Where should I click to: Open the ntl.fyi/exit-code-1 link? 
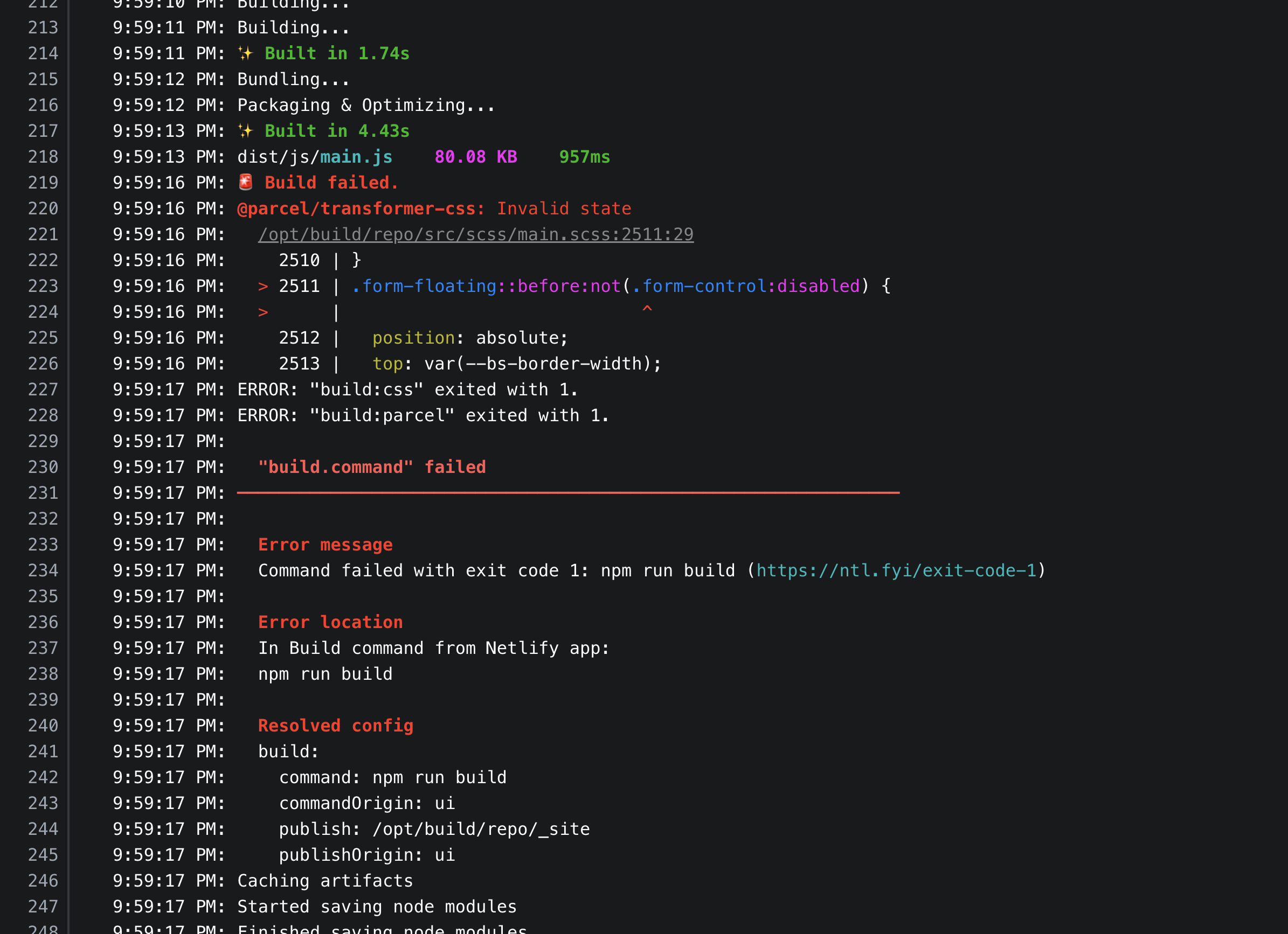pyautogui.click(x=897, y=570)
